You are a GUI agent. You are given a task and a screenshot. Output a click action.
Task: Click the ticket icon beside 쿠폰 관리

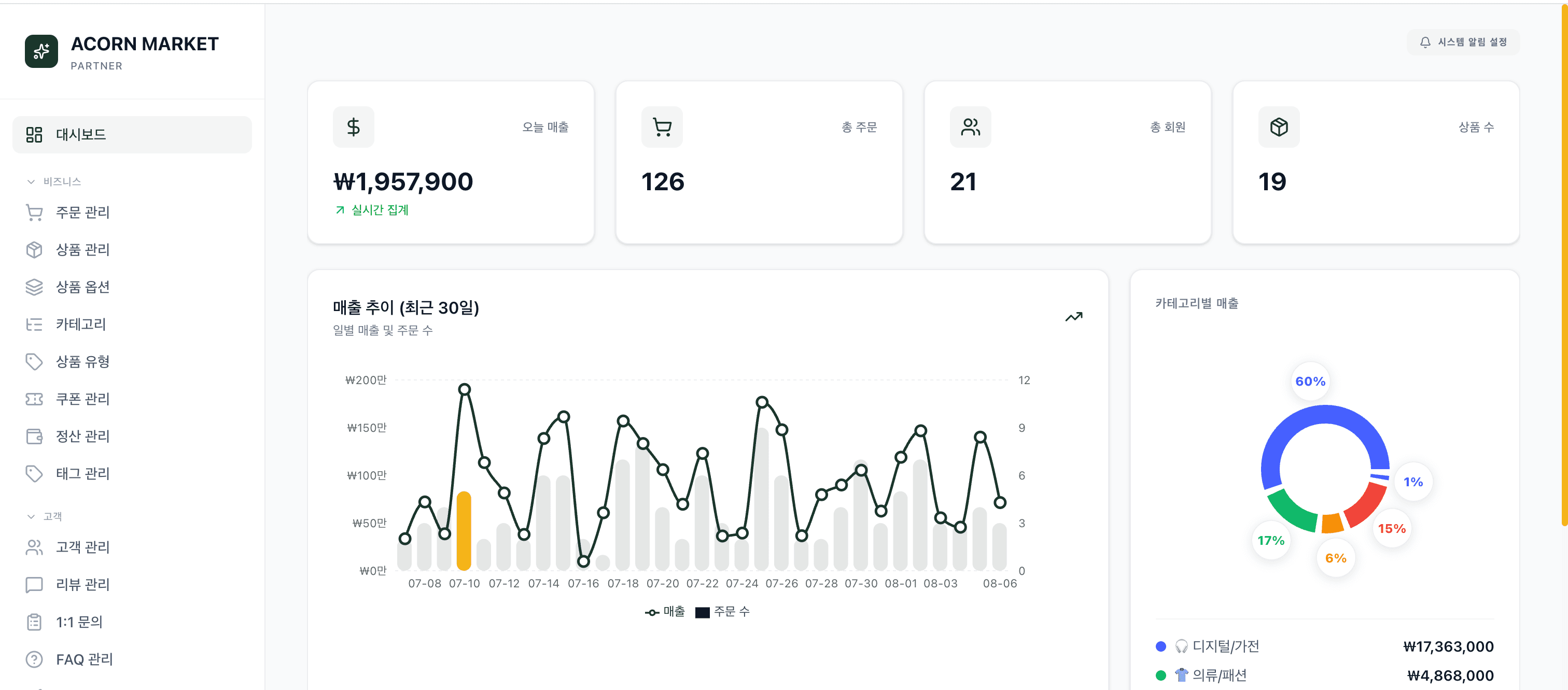[x=34, y=399]
